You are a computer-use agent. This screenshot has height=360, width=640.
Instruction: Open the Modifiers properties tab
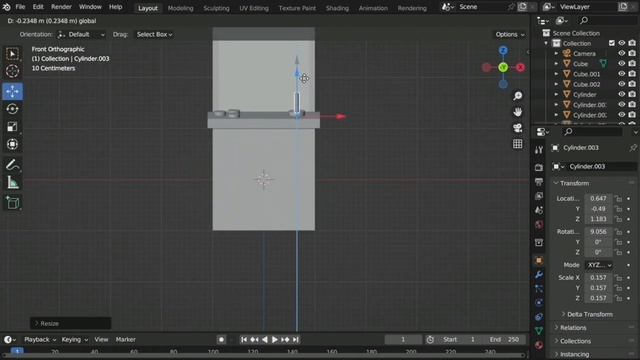coord(539,275)
